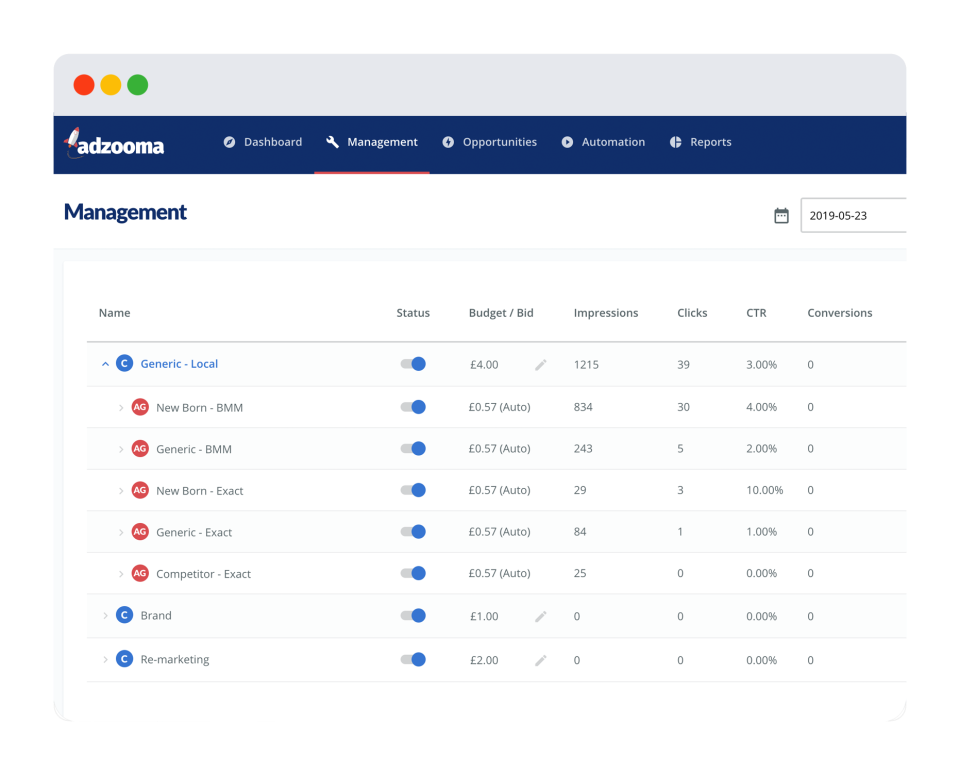Click the Opportunities lightning bolt icon
Image resolution: width=960 pixels, height=775 pixels.
tap(448, 142)
